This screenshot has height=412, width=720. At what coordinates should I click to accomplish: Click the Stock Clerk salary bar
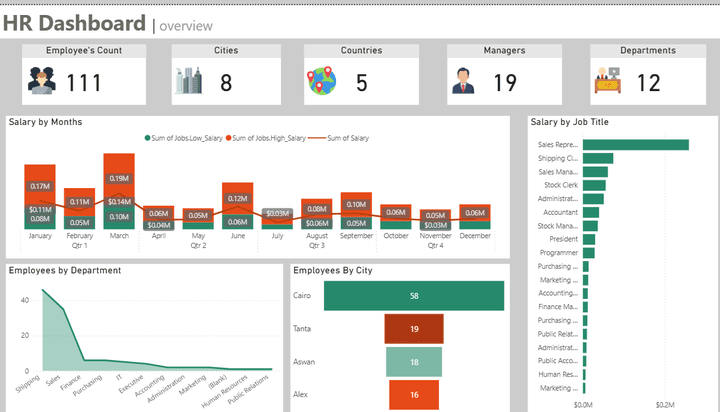594,185
